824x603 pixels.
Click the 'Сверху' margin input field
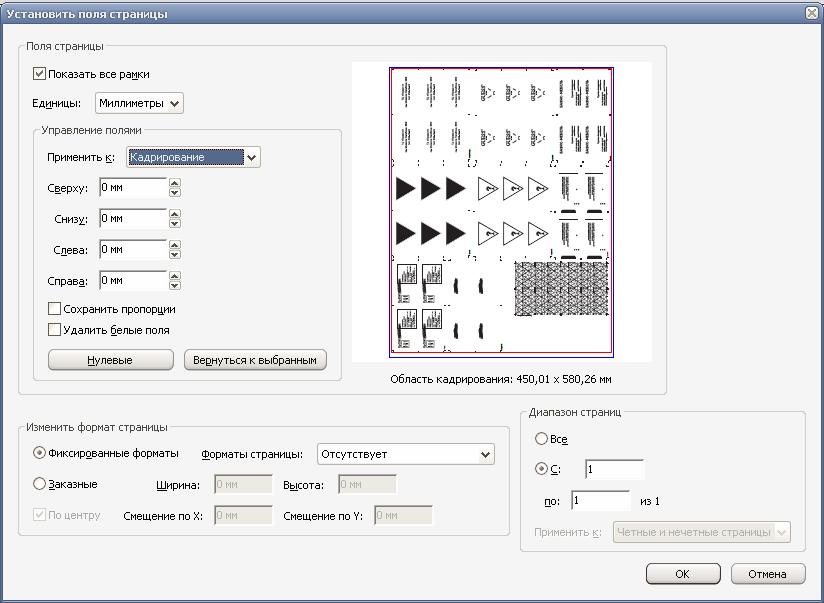tap(133, 188)
